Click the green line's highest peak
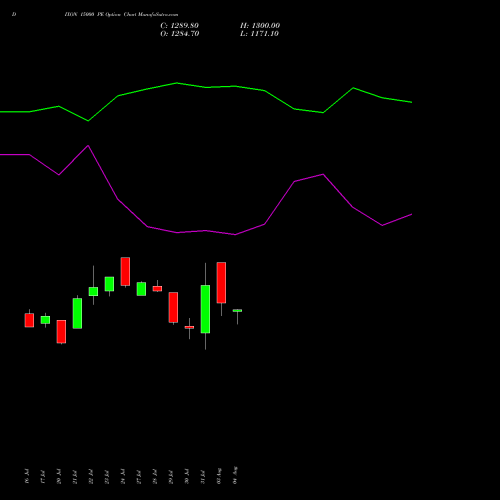This screenshot has width=500, height=500. coord(177,83)
